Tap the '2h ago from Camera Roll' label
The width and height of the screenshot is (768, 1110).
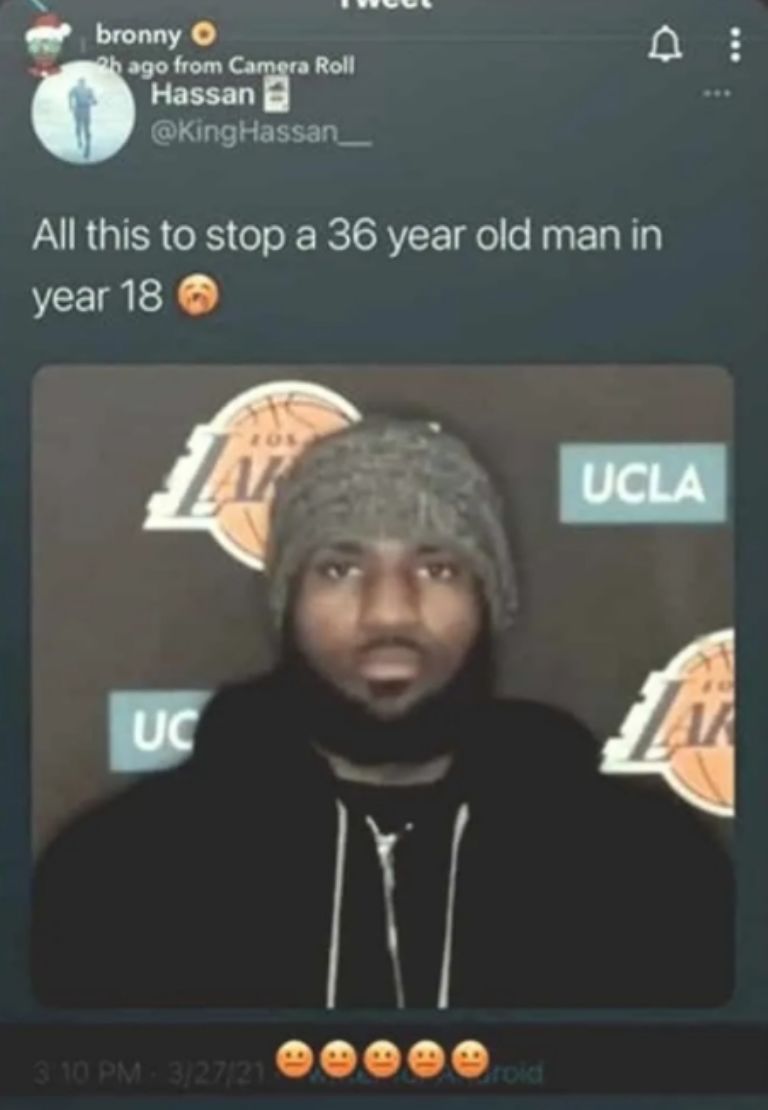pos(227,66)
